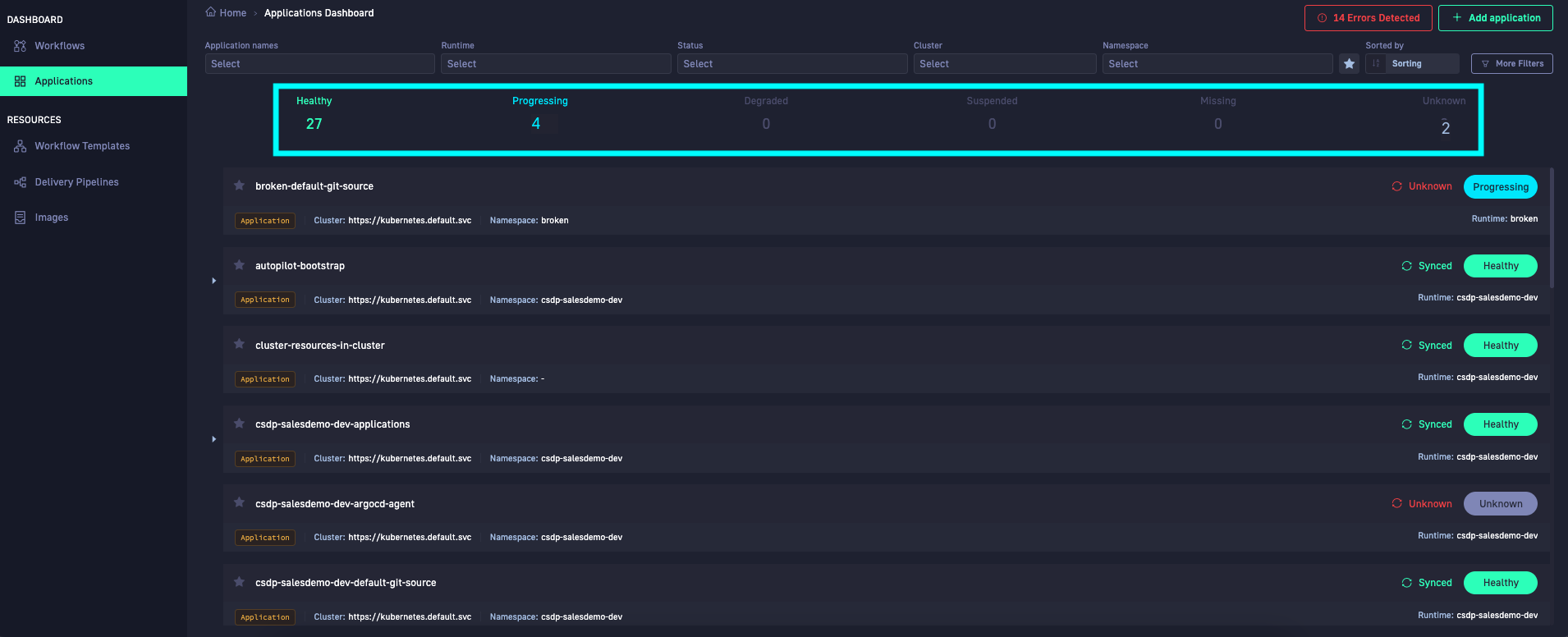Click Unknown health badge on argocd-agent row
This screenshot has width=1568, height=637.
(x=1501, y=504)
